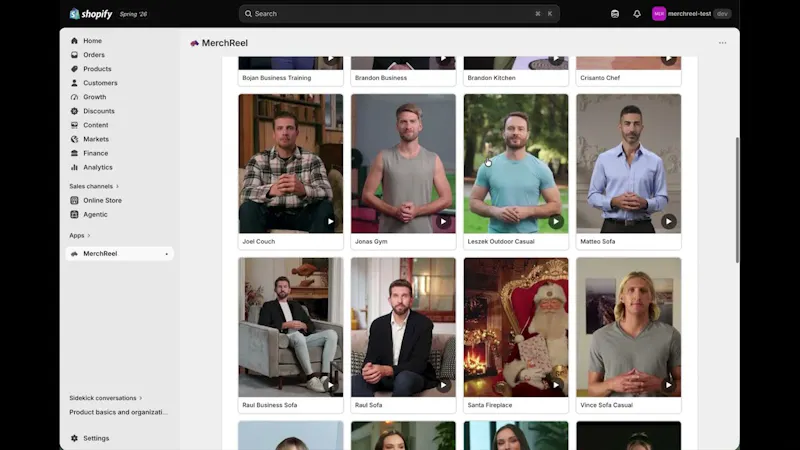Screen dimensions: 800x450
Task: Play the Leszek Outdoor Casual preview
Action: point(556,221)
